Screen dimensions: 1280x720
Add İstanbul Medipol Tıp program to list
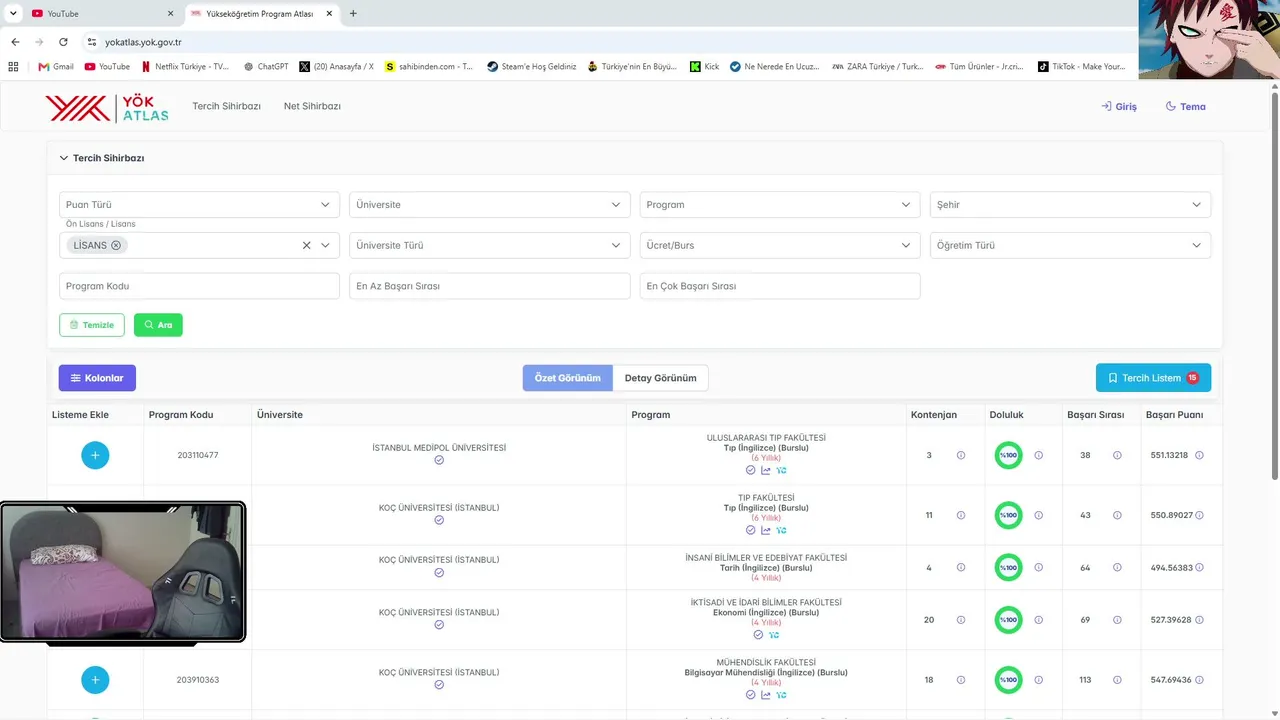(95, 455)
